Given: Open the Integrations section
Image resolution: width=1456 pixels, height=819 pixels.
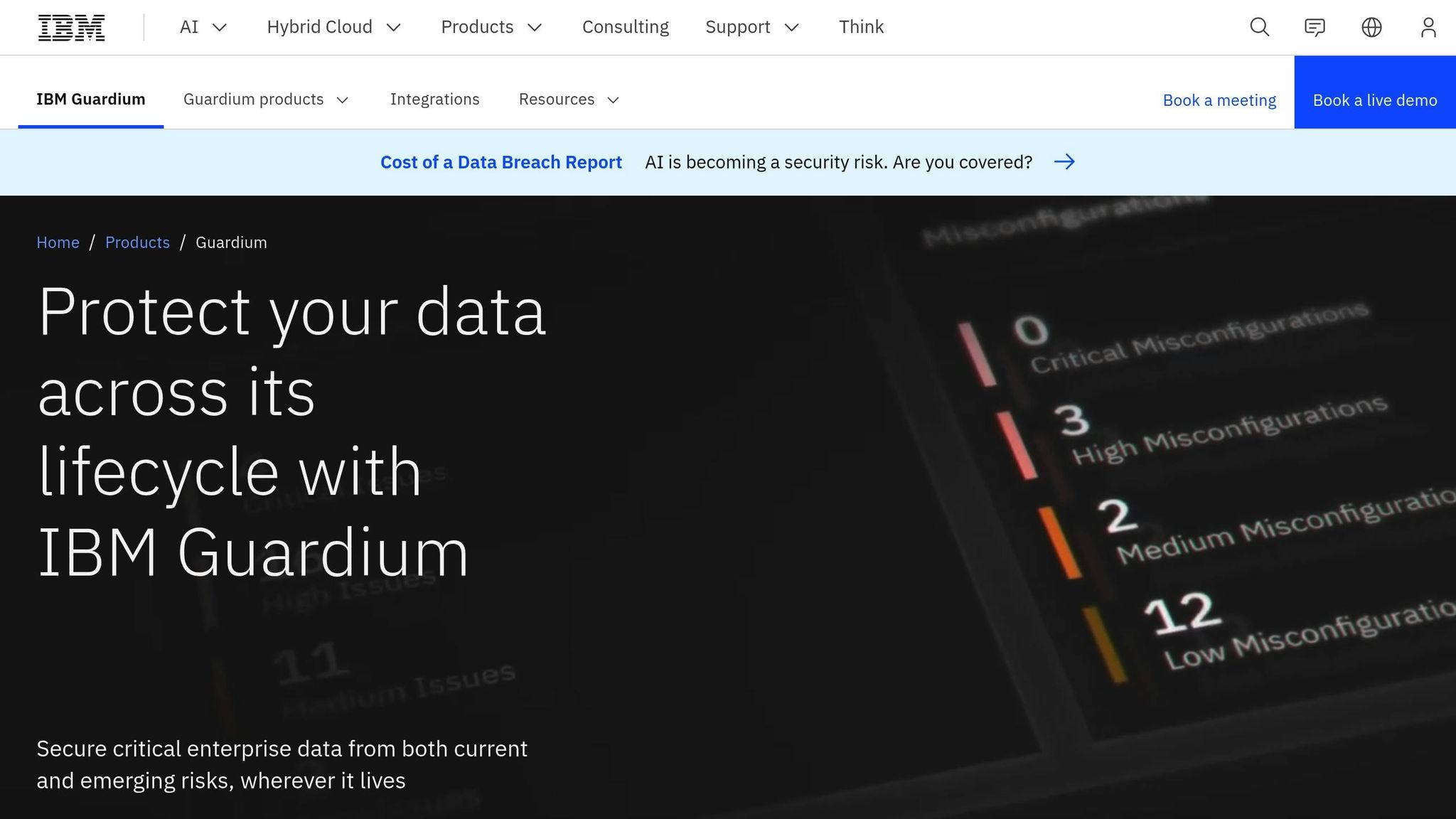Looking at the screenshot, I should click(434, 100).
